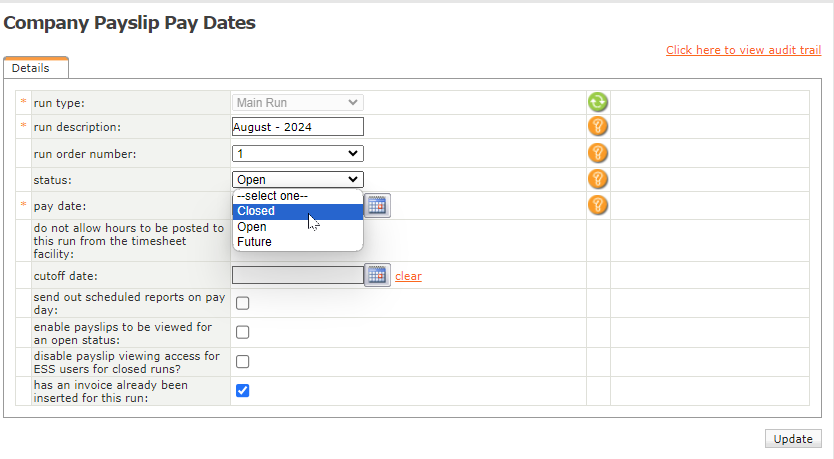Open the cutoff date calendar picker
This screenshot has width=834, height=459.
(377, 275)
